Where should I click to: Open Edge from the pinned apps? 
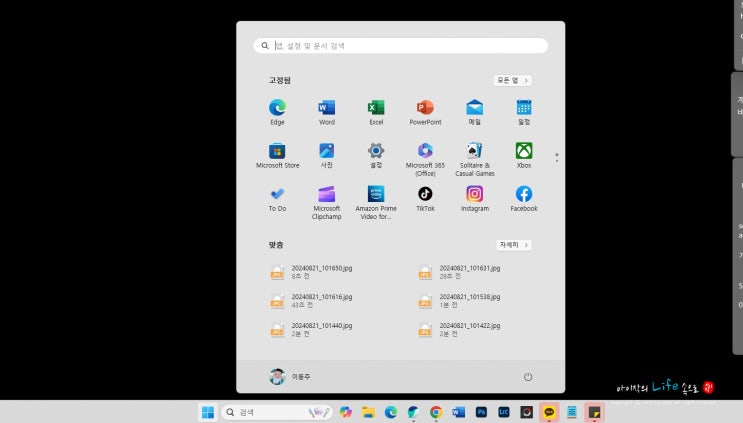pyautogui.click(x=277, y=112)
